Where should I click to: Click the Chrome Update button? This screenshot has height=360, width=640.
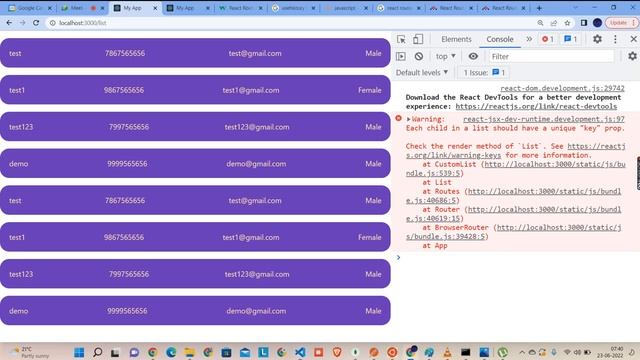pyautogui.click(x=621, y=23)
